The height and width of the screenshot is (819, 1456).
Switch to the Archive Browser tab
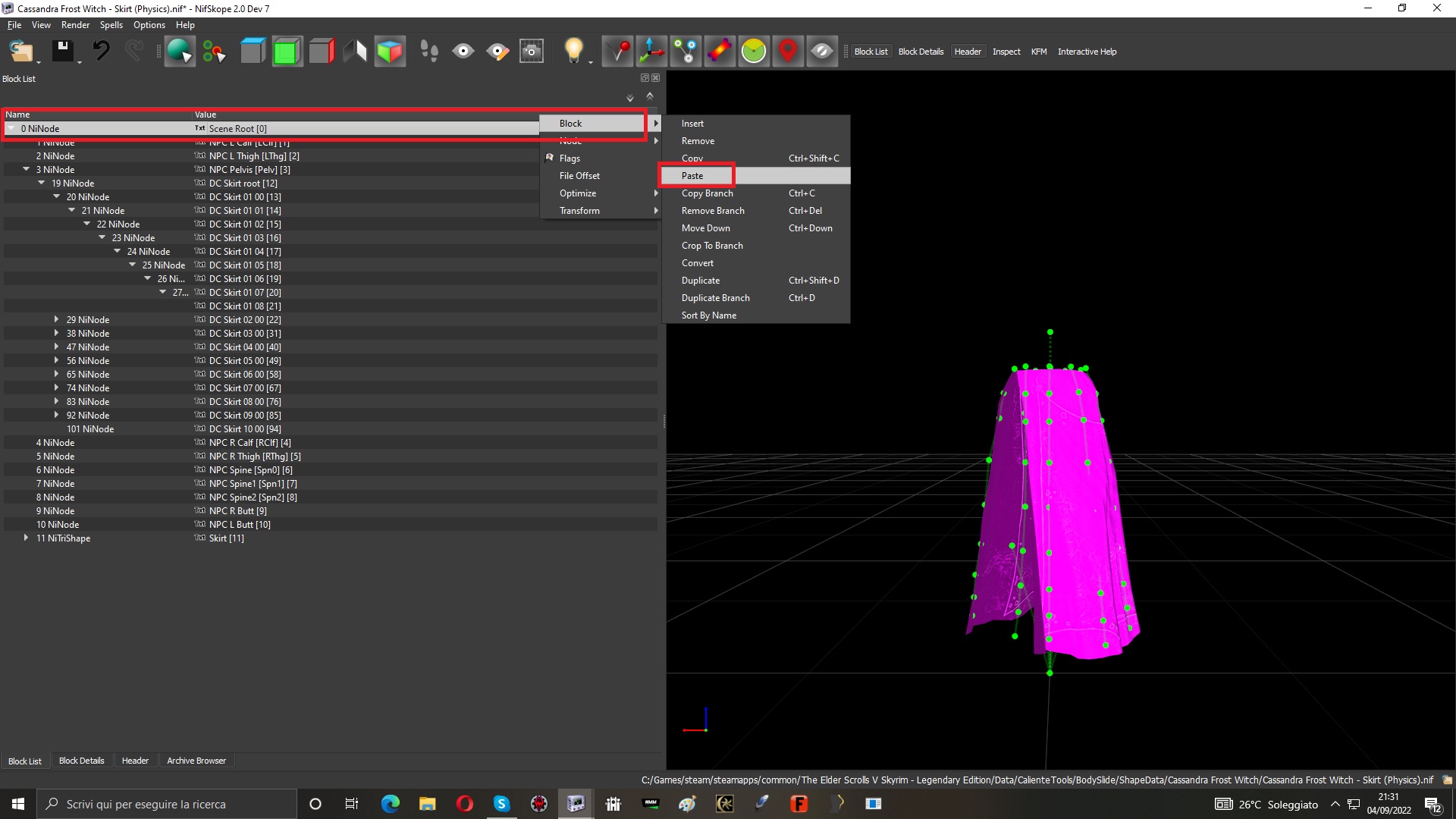tap(196, 761)
